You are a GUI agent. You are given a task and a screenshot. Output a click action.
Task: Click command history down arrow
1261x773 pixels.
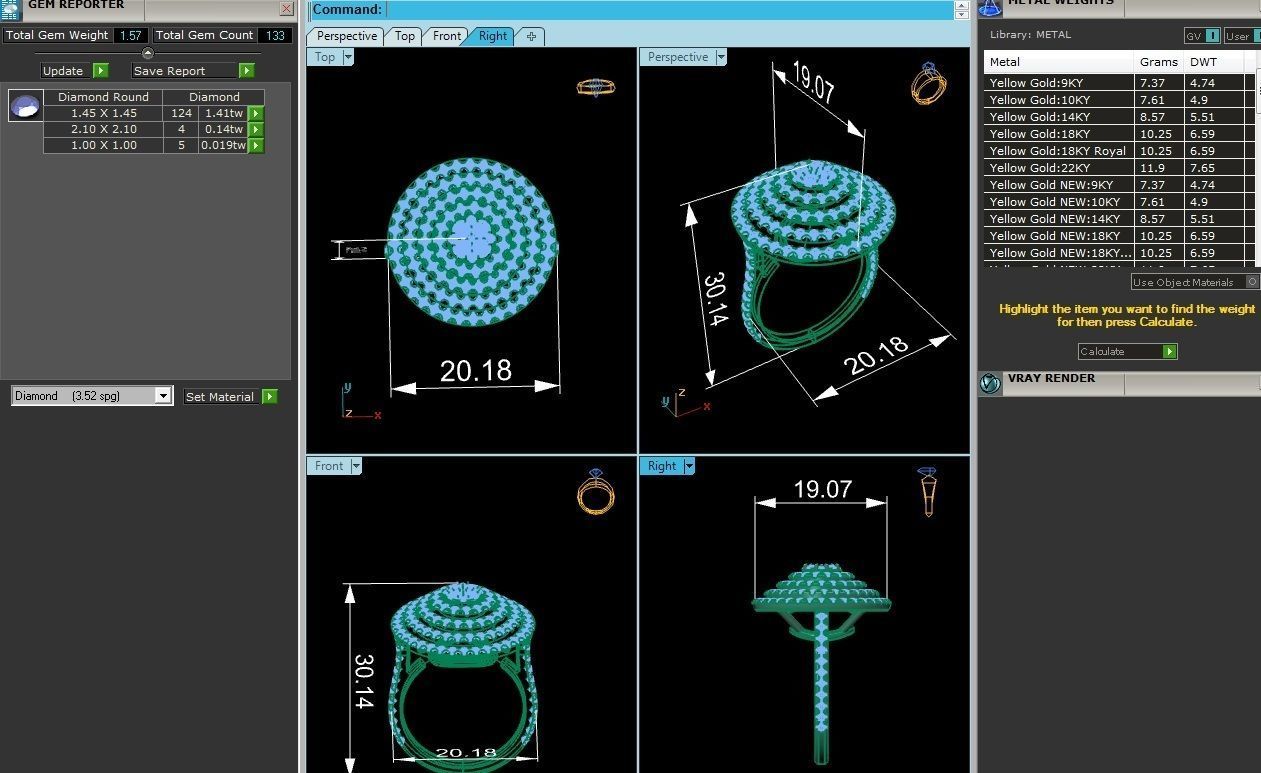pos(962,15)
